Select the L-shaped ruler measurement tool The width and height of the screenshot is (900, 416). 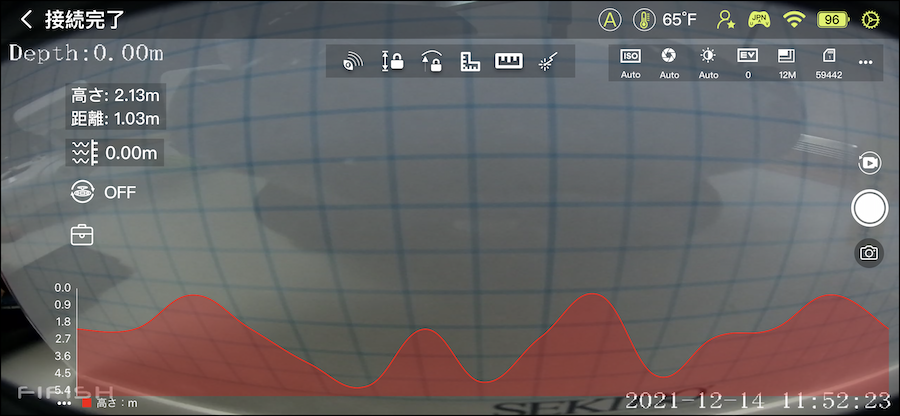tap(471, 62)
